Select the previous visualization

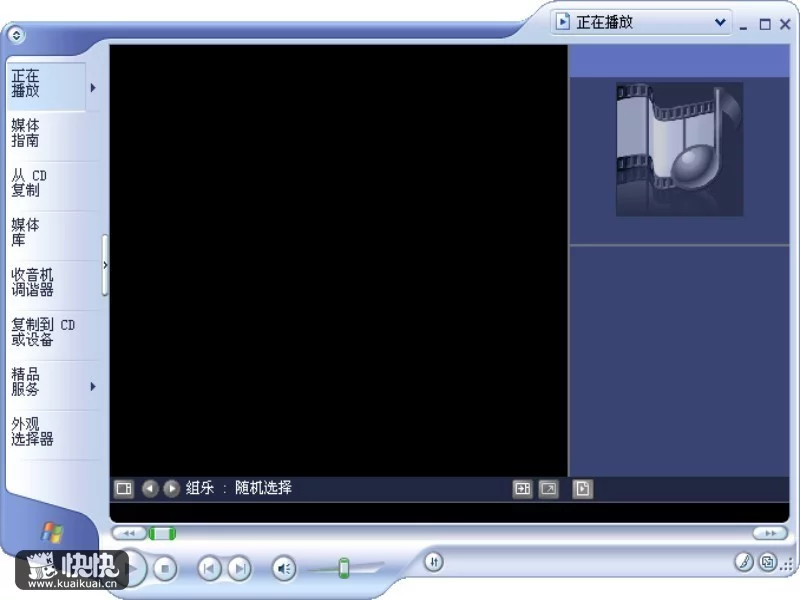pos(150,489)
